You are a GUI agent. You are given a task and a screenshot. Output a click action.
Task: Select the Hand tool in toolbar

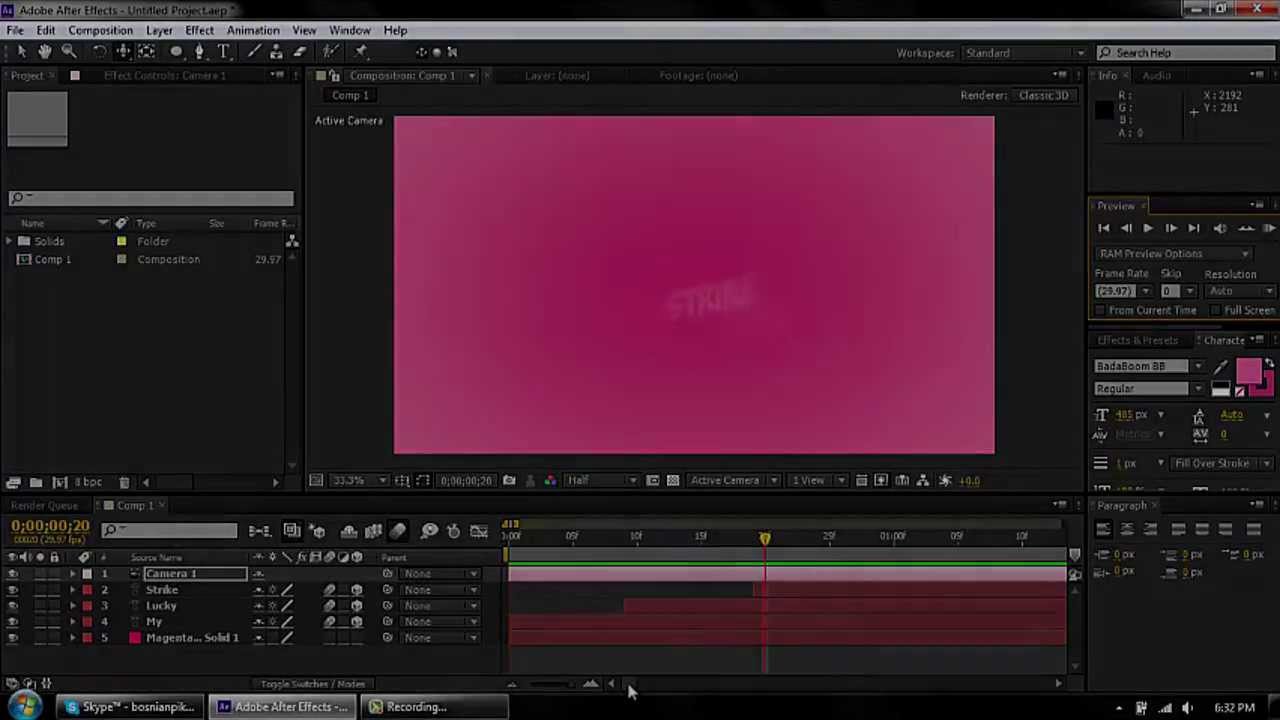[x=45, y=52]
